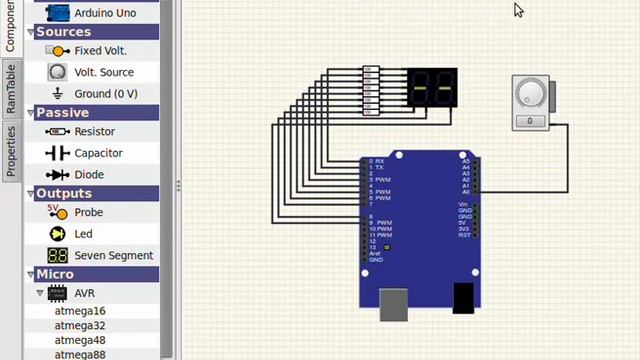Click the voltage source knob on canvas
The image size is (640, 360).
[530, 93]
